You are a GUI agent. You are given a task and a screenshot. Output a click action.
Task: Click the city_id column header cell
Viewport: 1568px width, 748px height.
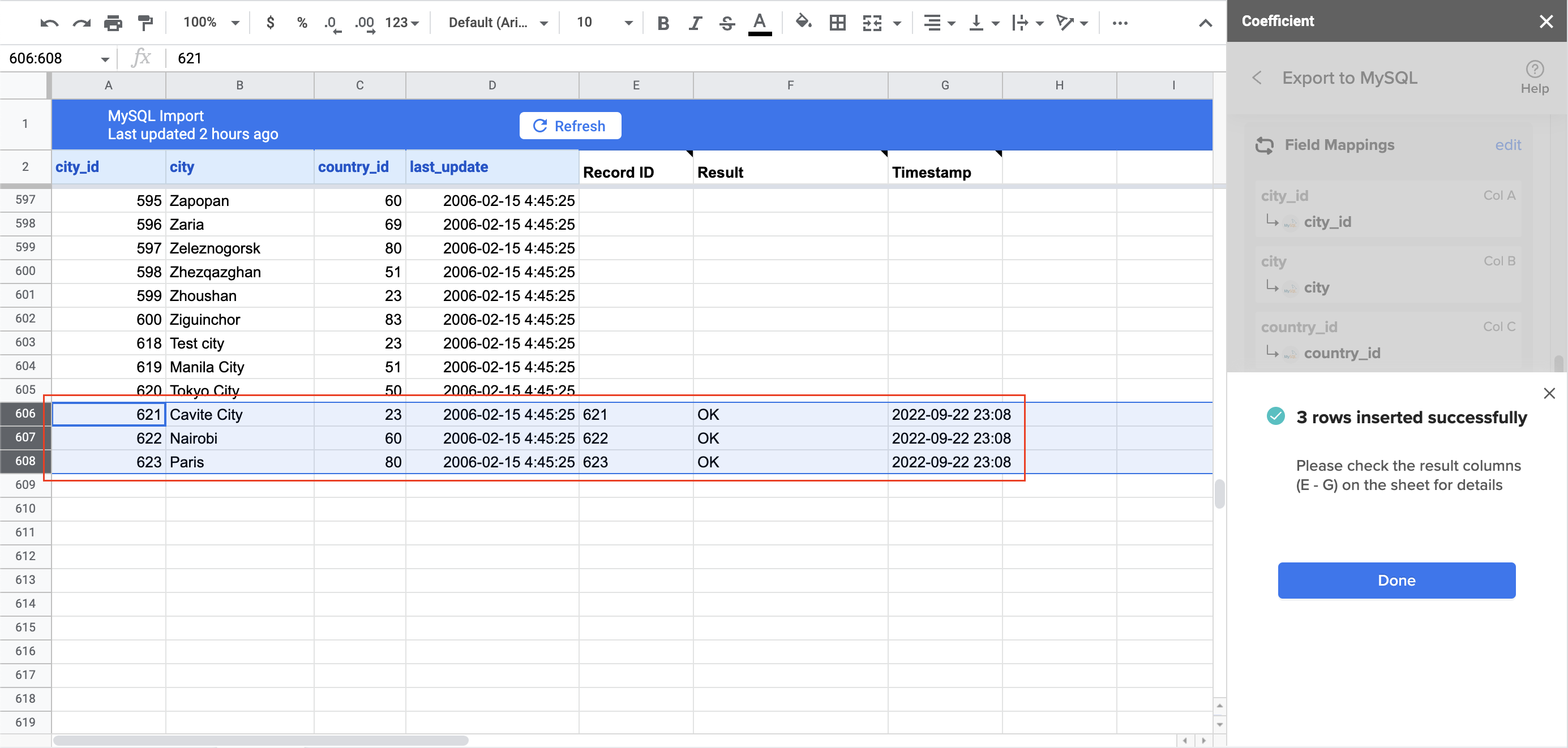[108, 167]
